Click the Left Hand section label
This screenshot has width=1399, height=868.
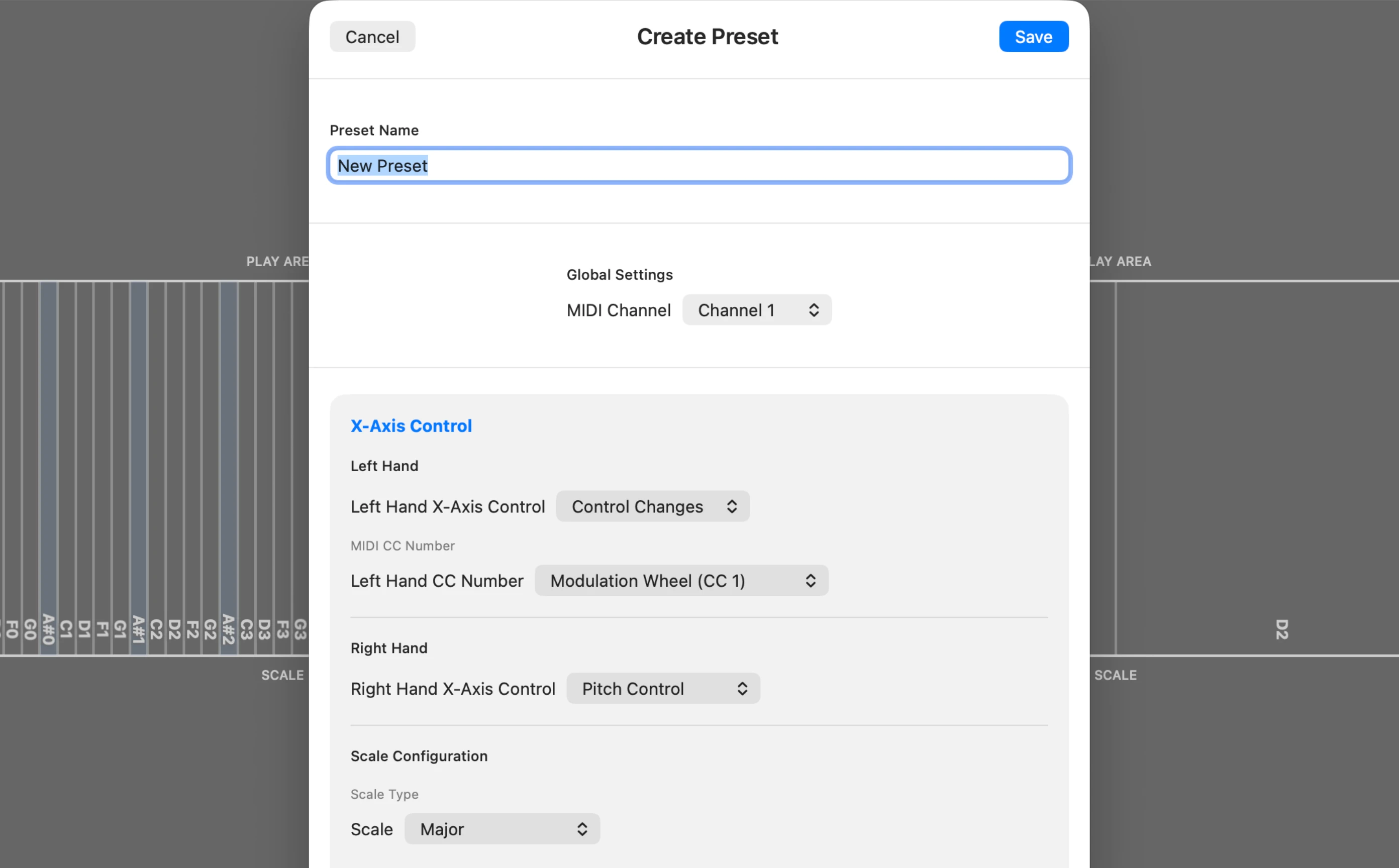click(384, 466)
